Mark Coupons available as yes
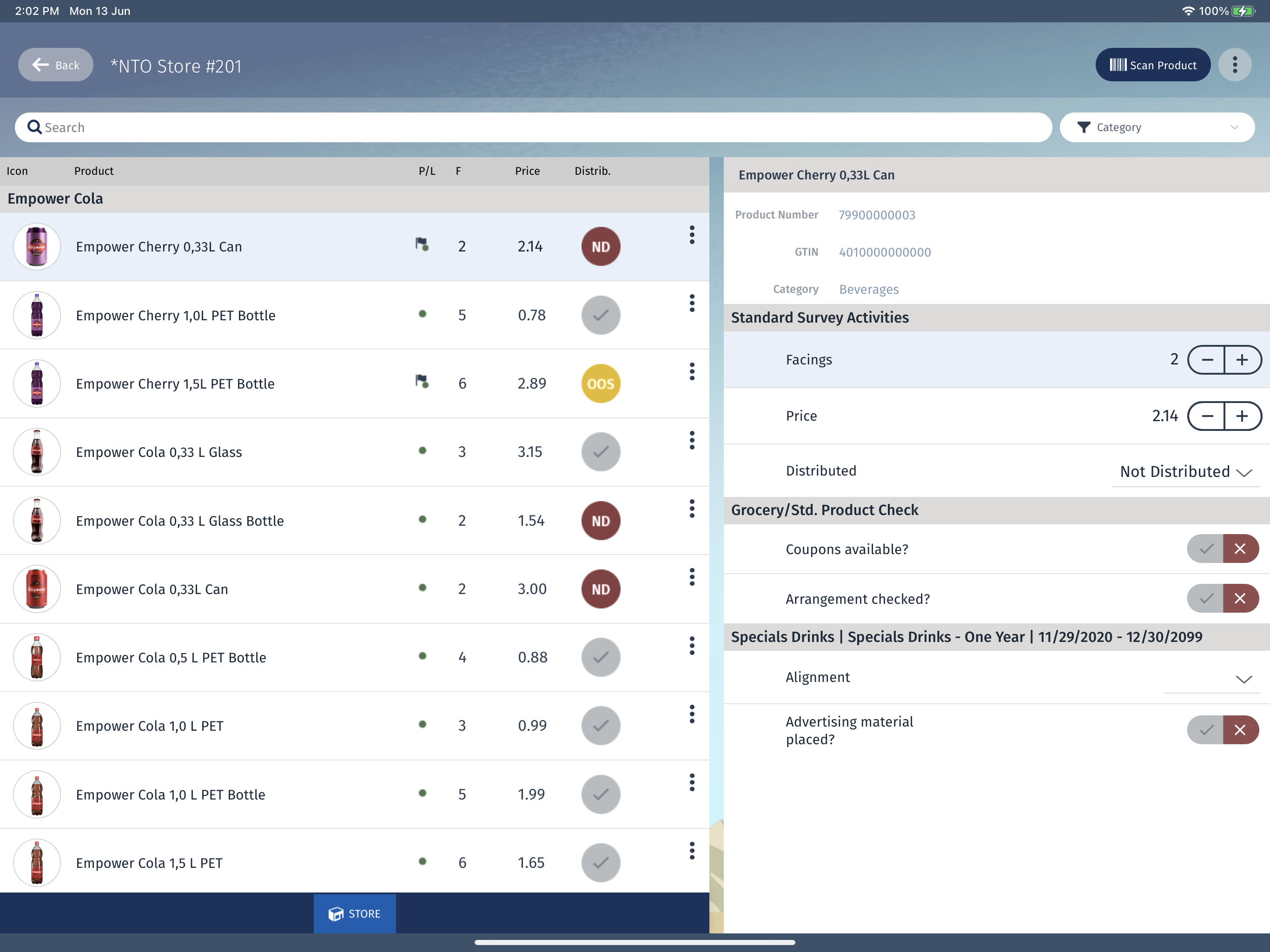1270x952 pixels. [1205, 549]
